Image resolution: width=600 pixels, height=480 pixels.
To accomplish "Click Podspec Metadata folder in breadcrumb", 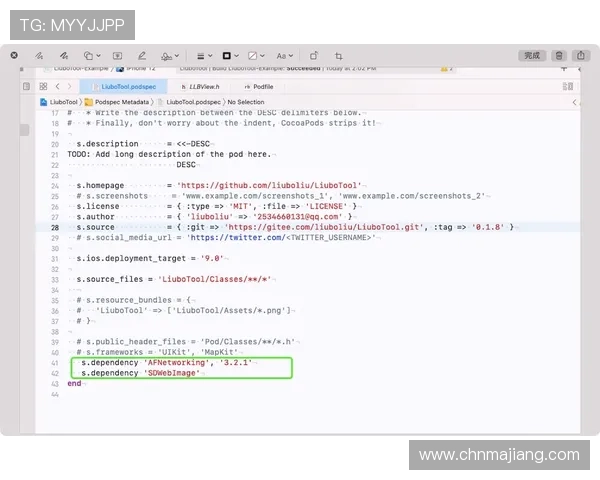I will (x=122, y=102).
